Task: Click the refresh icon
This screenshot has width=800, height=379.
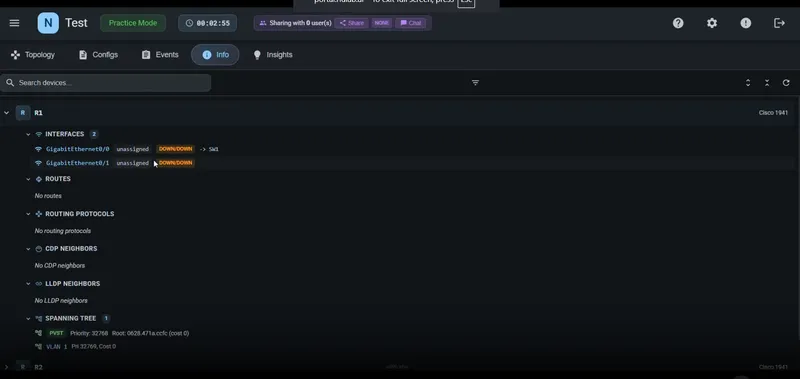Action: coord(786,83)
